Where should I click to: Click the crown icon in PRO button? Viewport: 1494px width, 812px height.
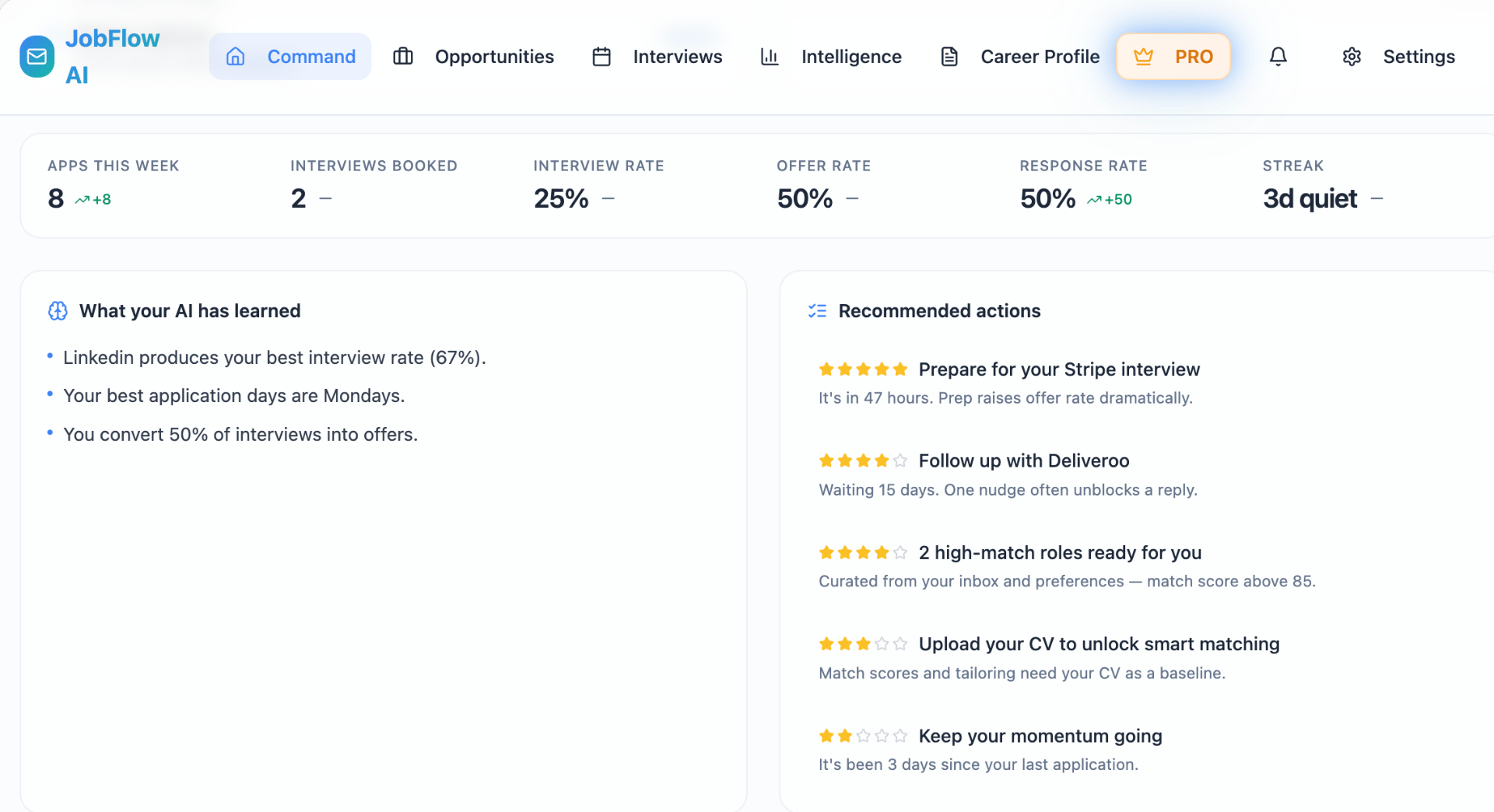1143,57
